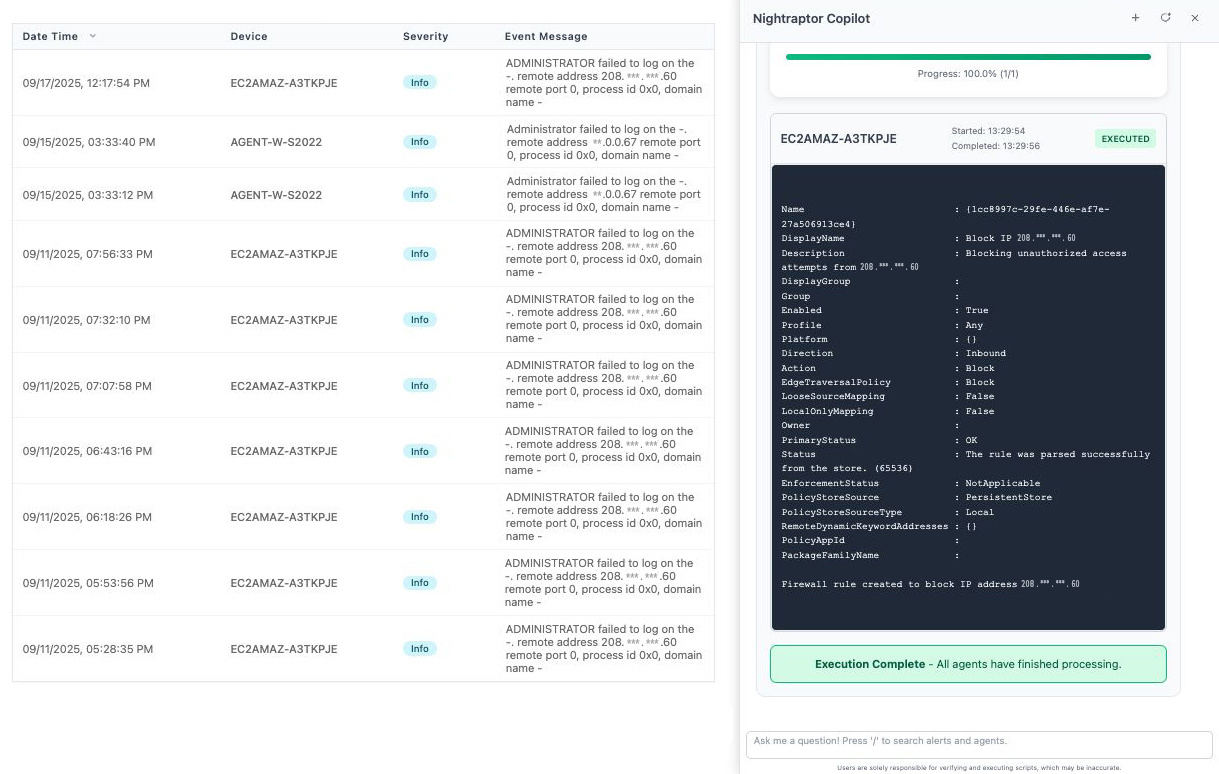Viewport: 1219px width, 774px height.
Task: Focus the 'Ask me a question' input
Action: pos(978,744)
